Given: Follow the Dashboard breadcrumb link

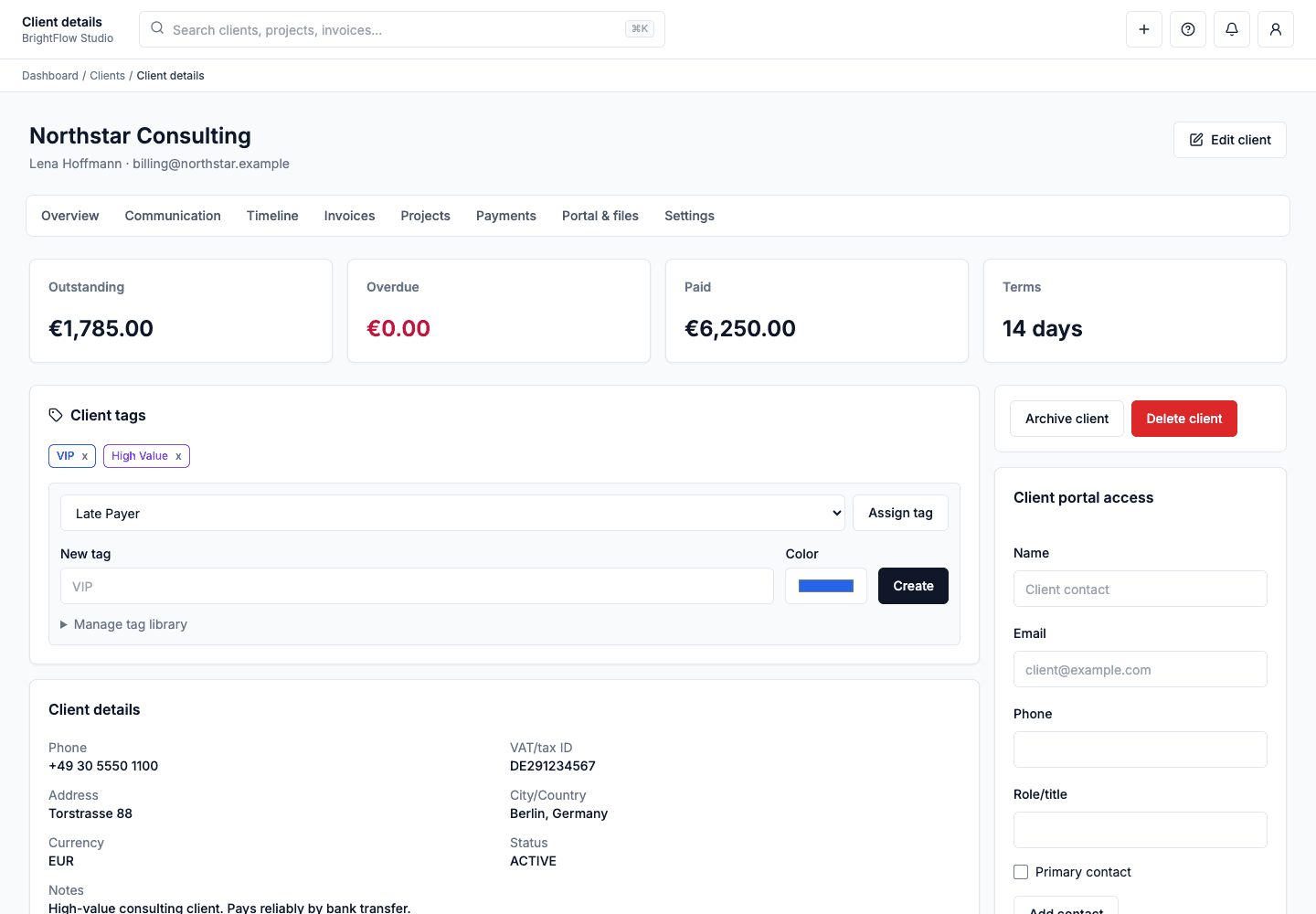Looking at the screenshot, I should pyautogui.click(x=50, y=76).
